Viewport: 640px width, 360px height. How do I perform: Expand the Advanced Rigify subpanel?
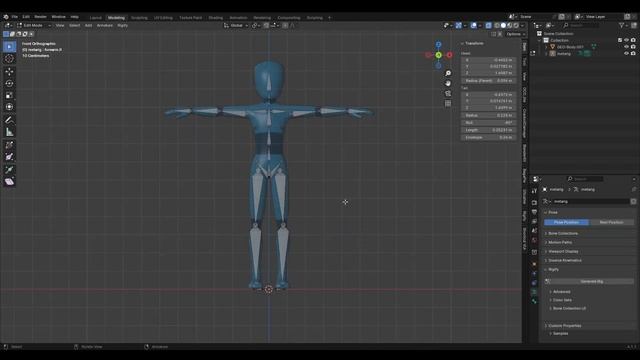[561, 292]
